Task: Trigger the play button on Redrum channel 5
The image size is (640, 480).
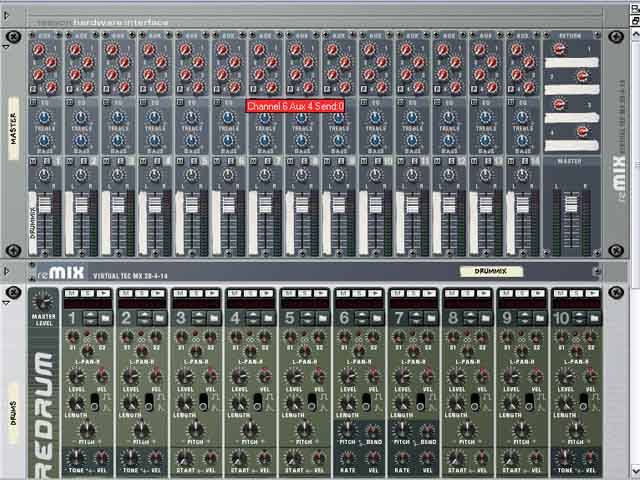Action: point(320,293)
